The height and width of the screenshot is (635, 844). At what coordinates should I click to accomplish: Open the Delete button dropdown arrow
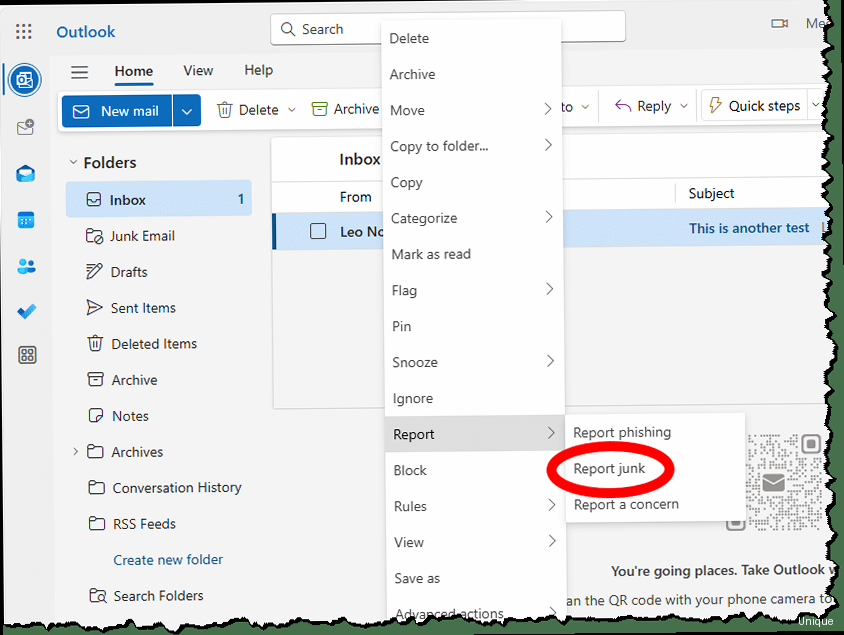point(292,109)
